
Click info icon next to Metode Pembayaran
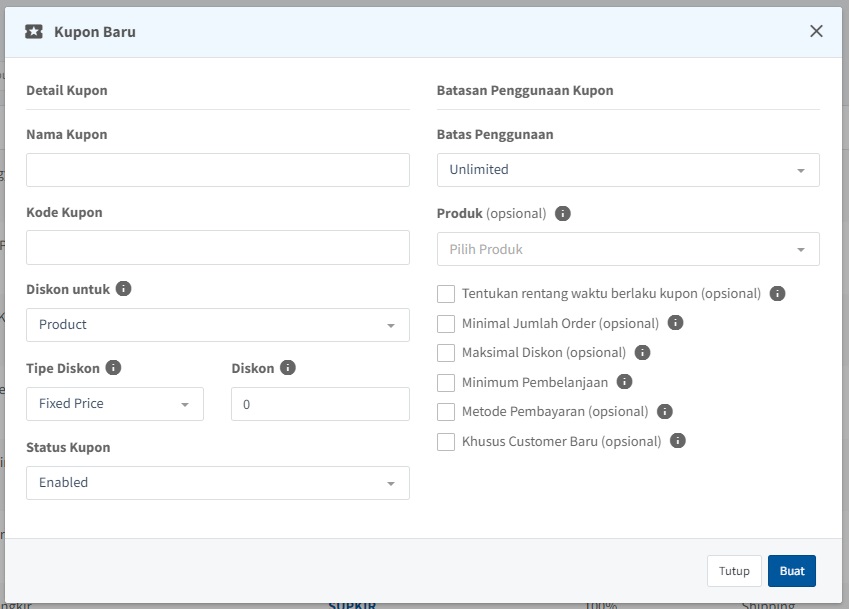point(665,411)
